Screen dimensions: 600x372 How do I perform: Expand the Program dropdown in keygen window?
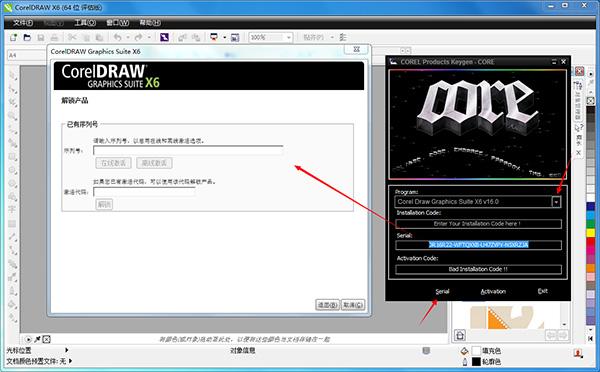point(556,202)
